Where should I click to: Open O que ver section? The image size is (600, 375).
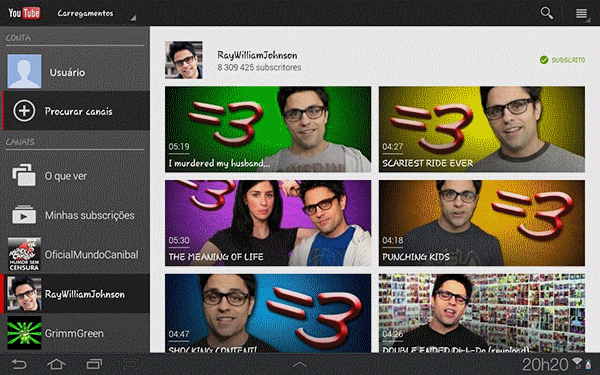(x=75, y=176)
